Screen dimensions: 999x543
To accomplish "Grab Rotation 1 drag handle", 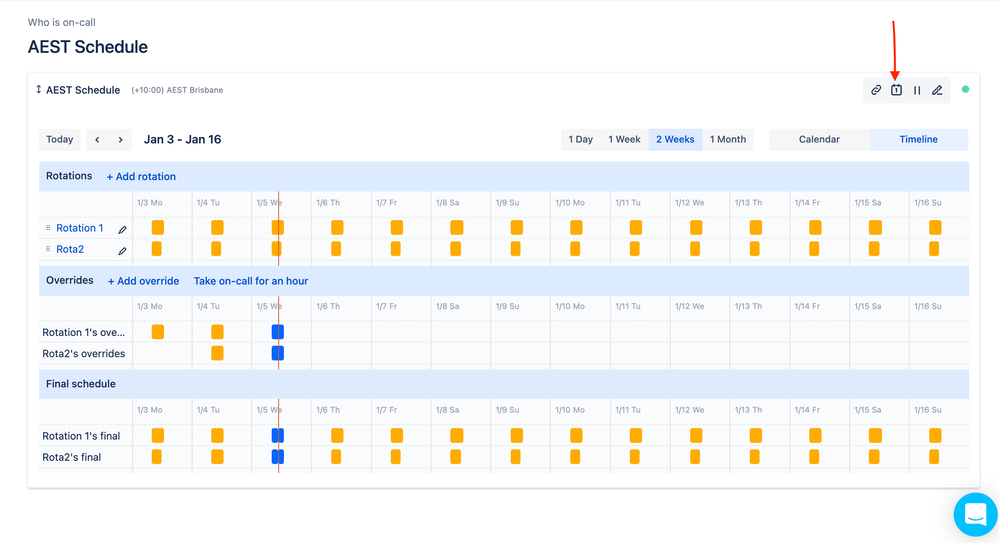I will (x=48, y=228).
